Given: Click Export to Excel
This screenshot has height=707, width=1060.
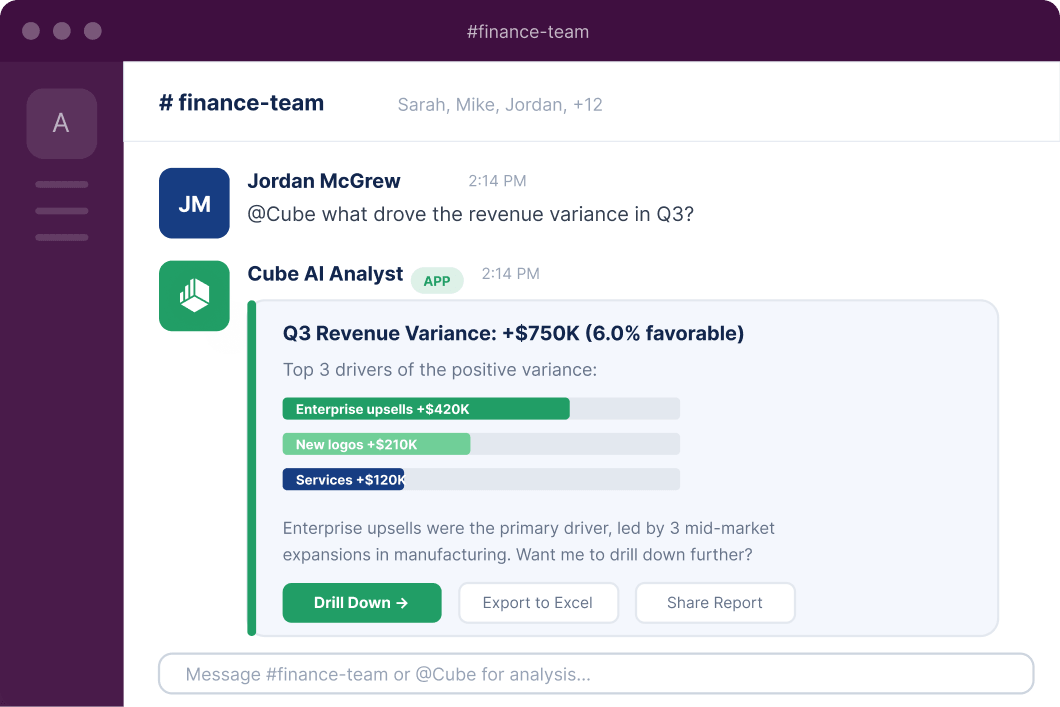Looking at the screenshot, I should click(538, 603).
